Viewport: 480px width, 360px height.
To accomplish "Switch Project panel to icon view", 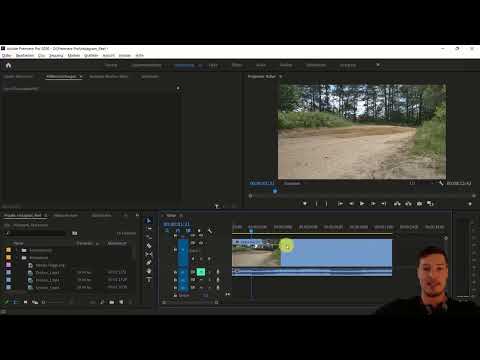I will point(25,302).
